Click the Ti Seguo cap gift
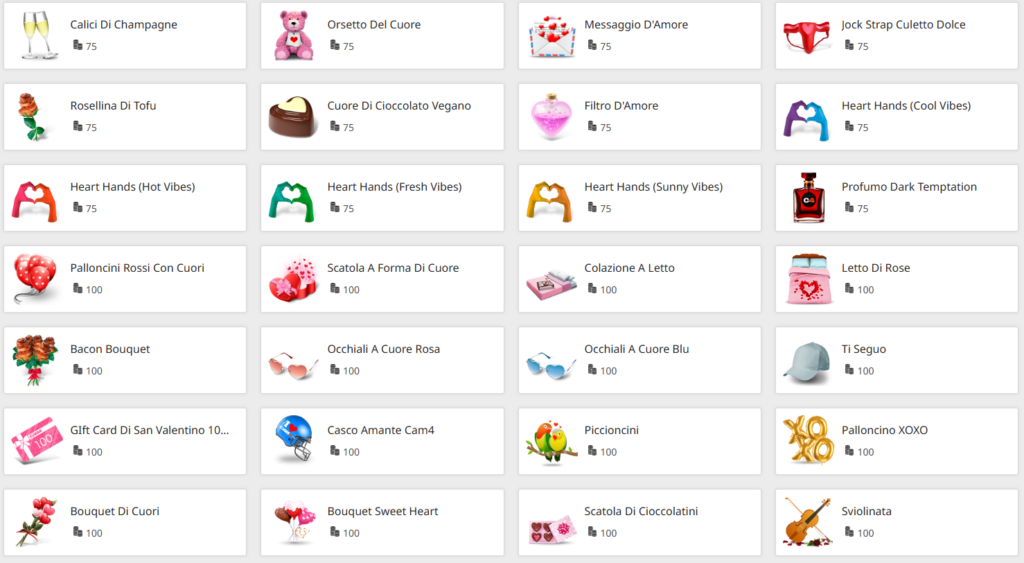The width and height of the screenshot is (1024, 563). click(897, 360)
